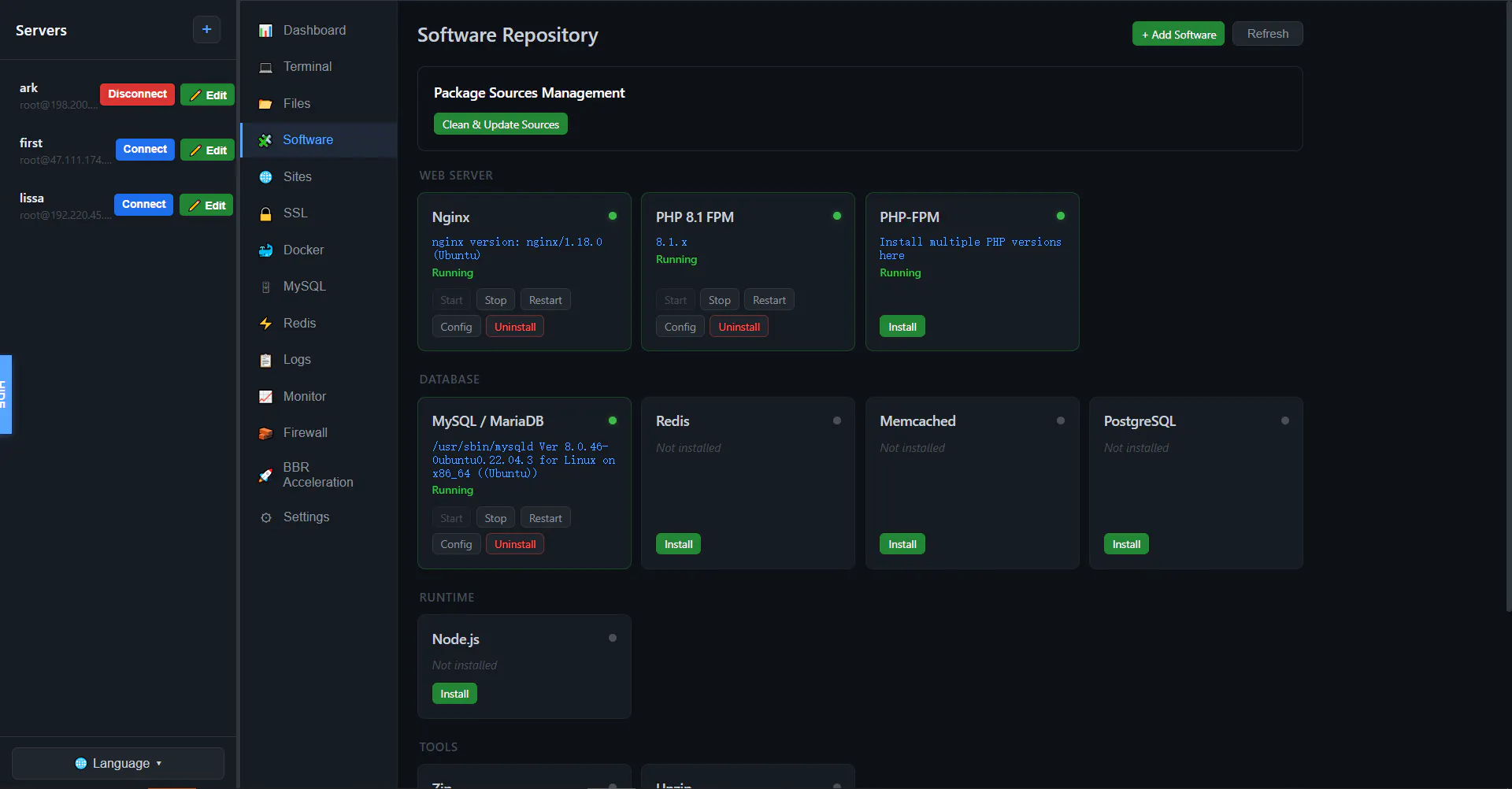Click the Terminal laptop icon

click(266, 67)
